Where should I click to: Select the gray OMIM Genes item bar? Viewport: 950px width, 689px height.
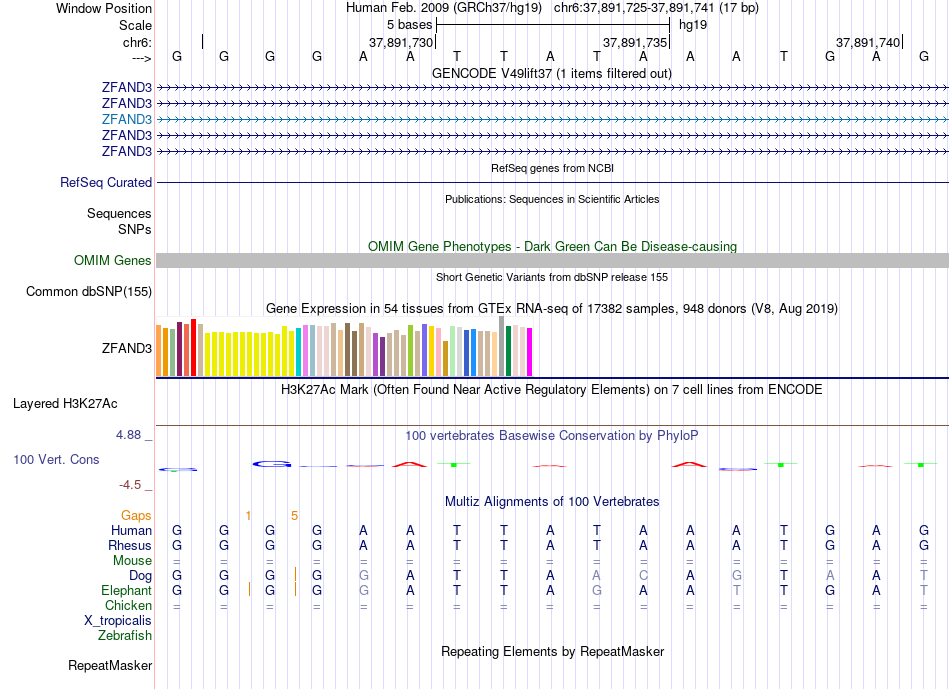click(552, 261)
